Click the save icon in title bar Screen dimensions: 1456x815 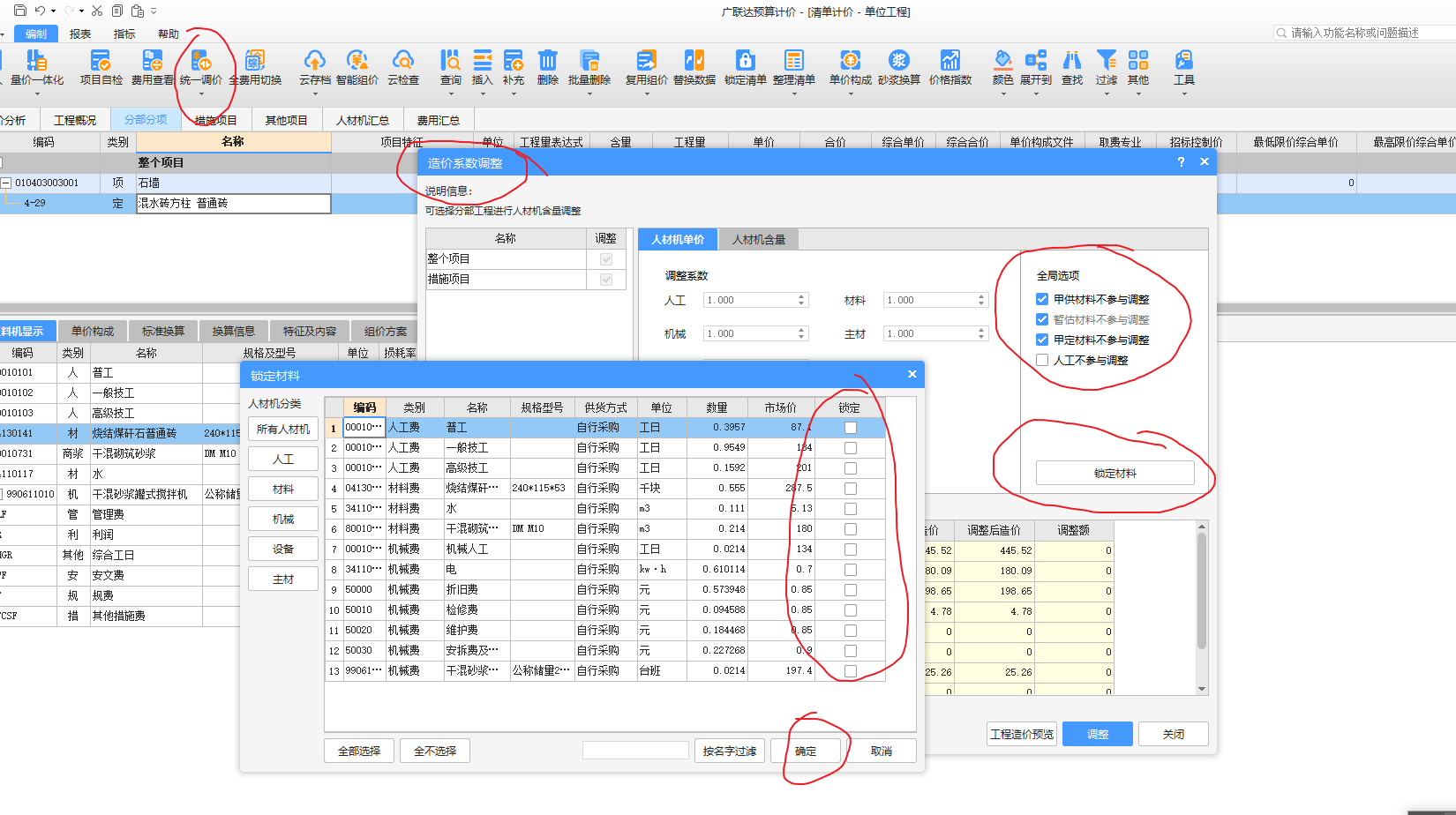pos(19,11)
